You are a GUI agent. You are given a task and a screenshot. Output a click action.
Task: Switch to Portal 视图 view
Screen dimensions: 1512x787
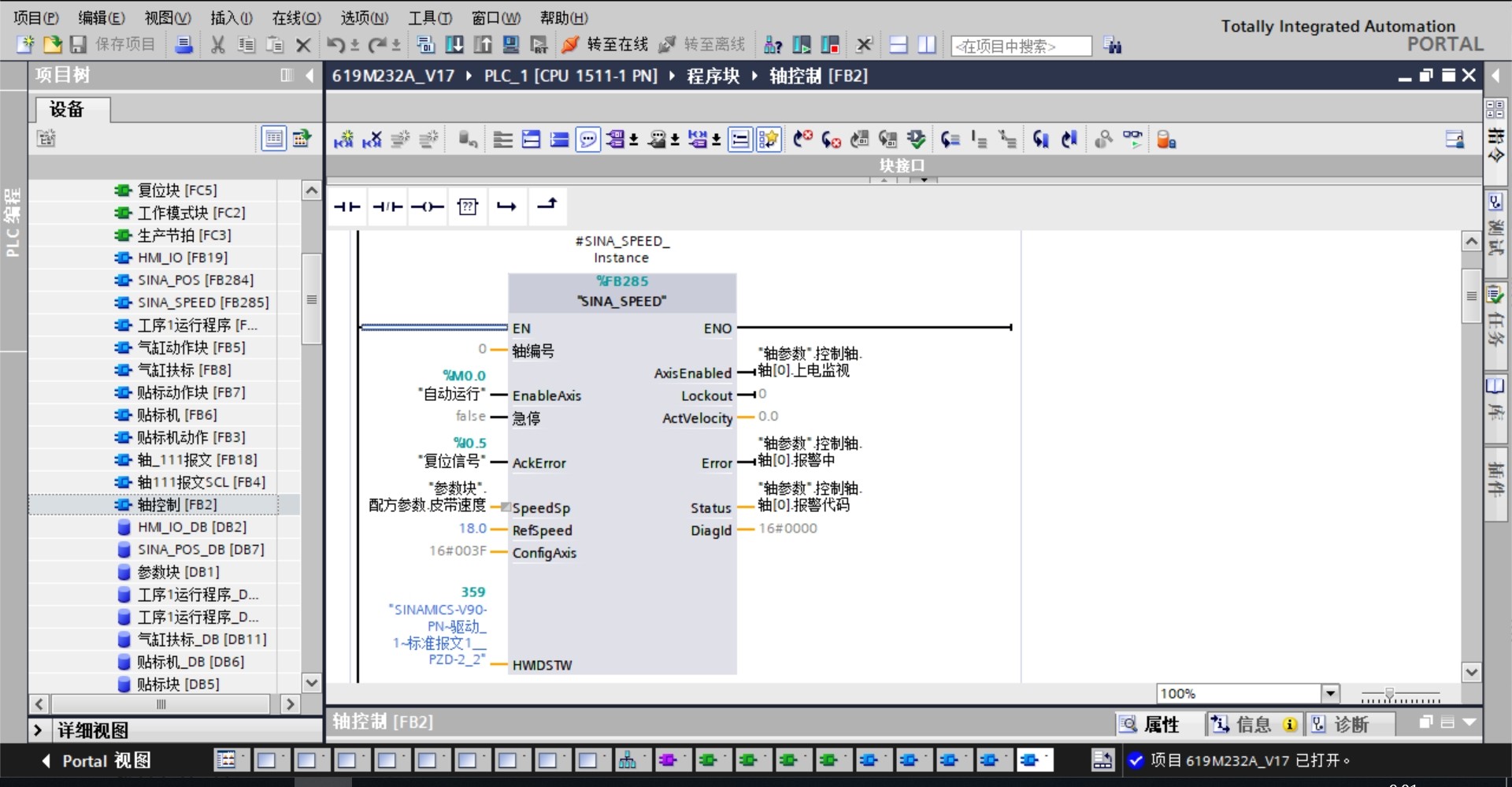(97, 761)
